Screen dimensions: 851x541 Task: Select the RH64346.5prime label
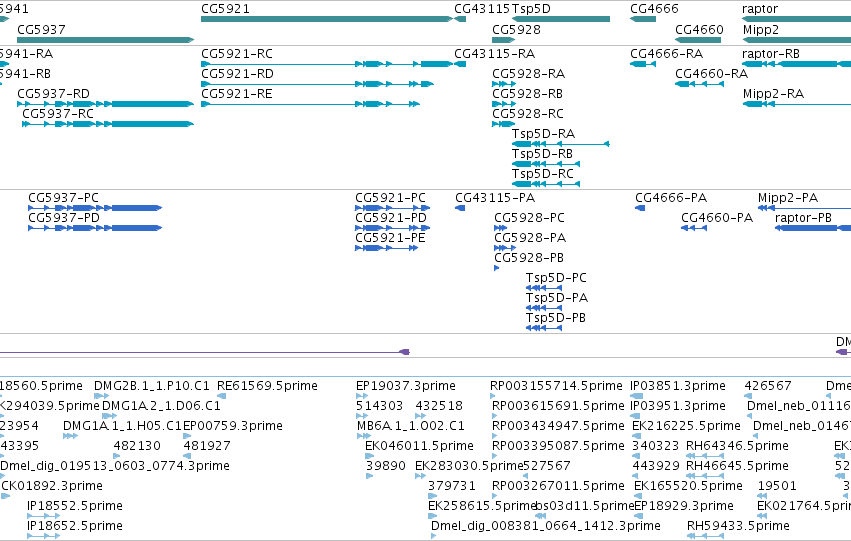coord(737,446)
